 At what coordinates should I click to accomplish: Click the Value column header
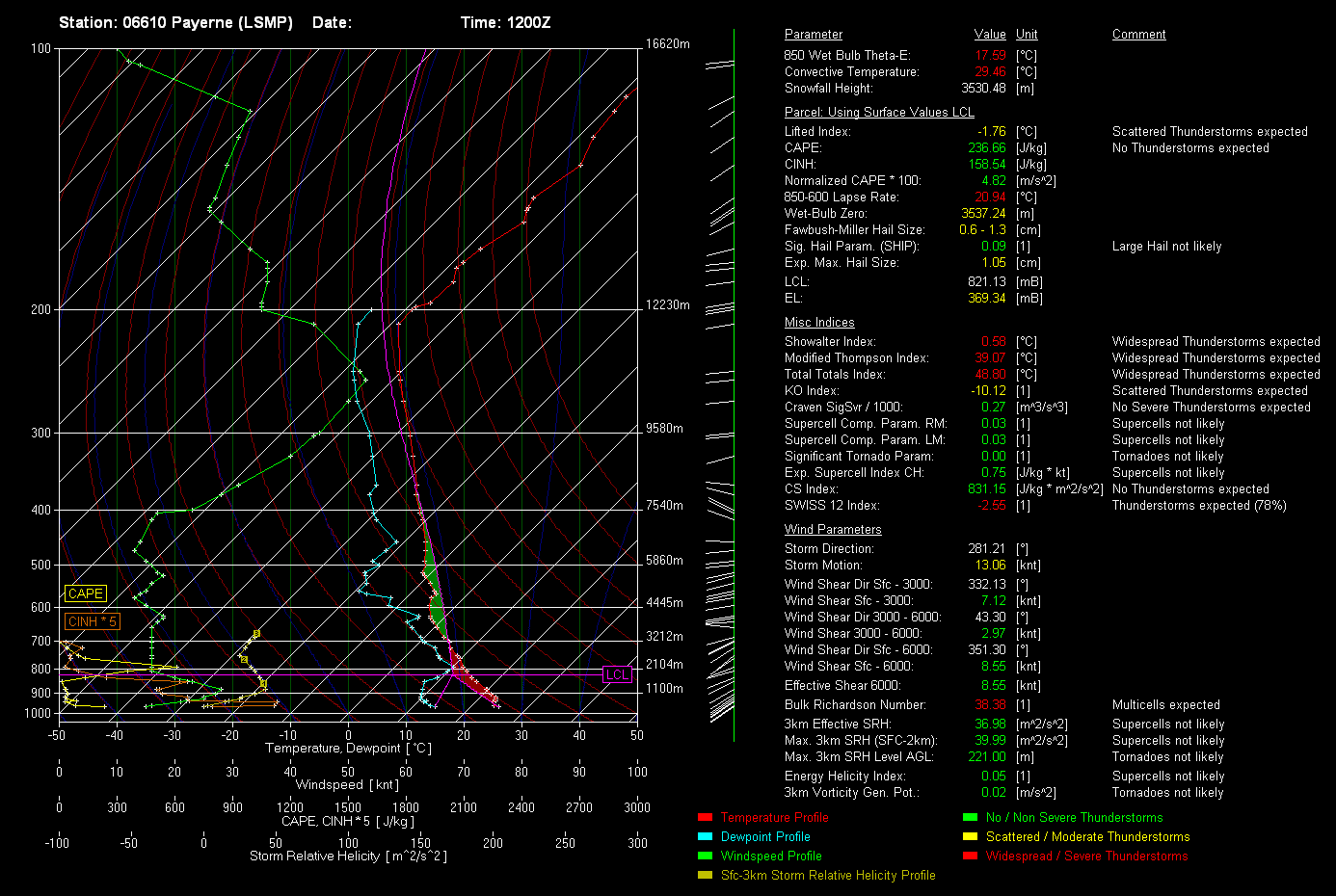(x=990, y=35)
